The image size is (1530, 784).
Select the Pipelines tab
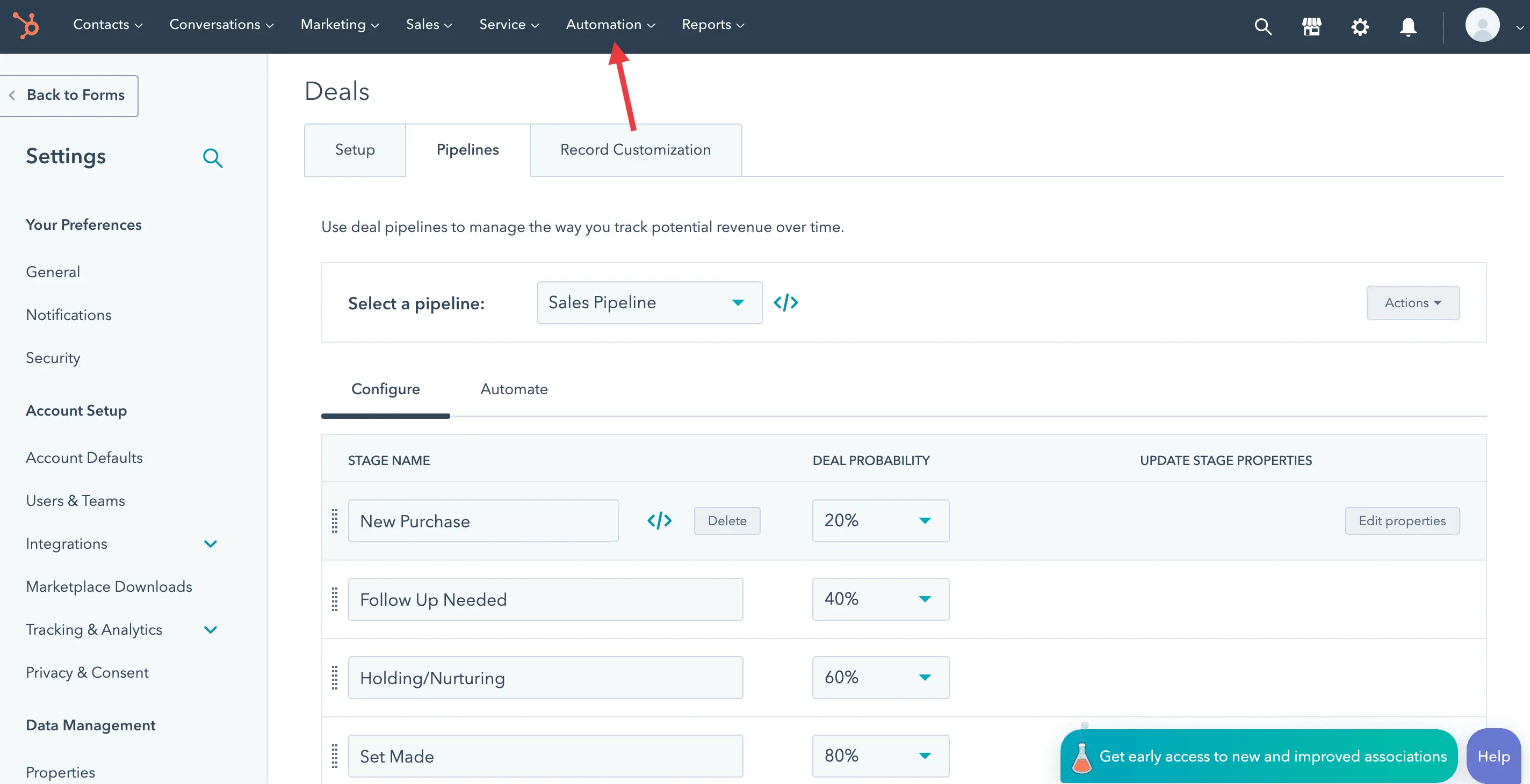click(467, 150)
